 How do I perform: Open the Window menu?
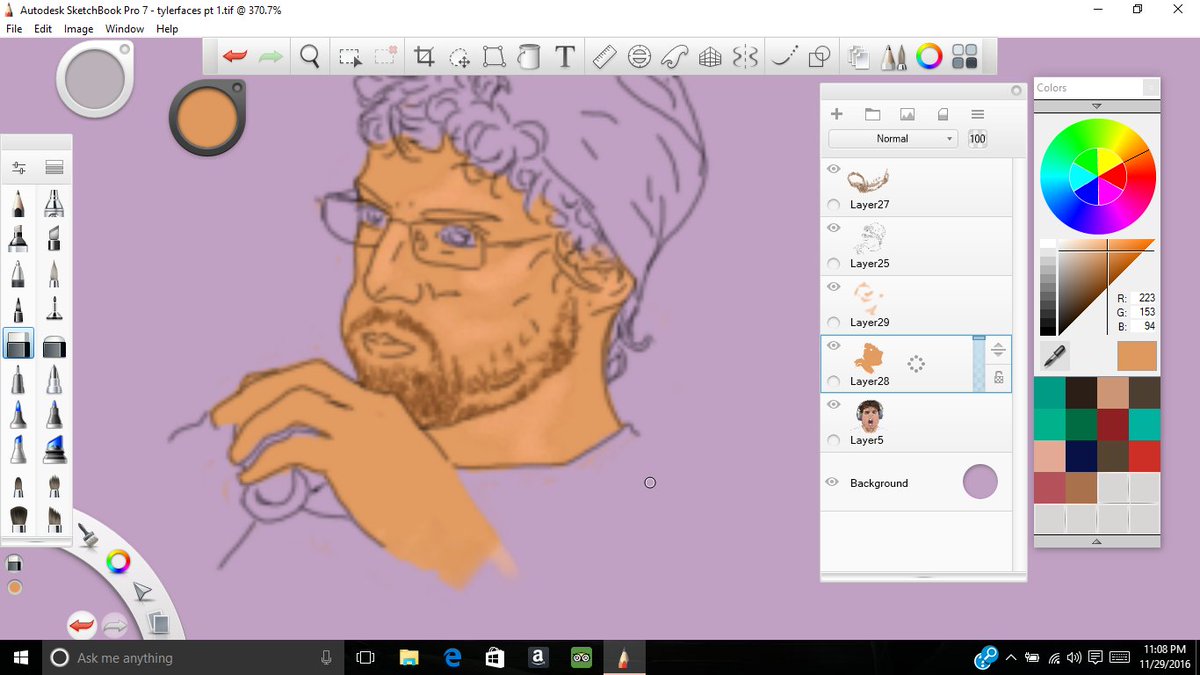point(124,28)
